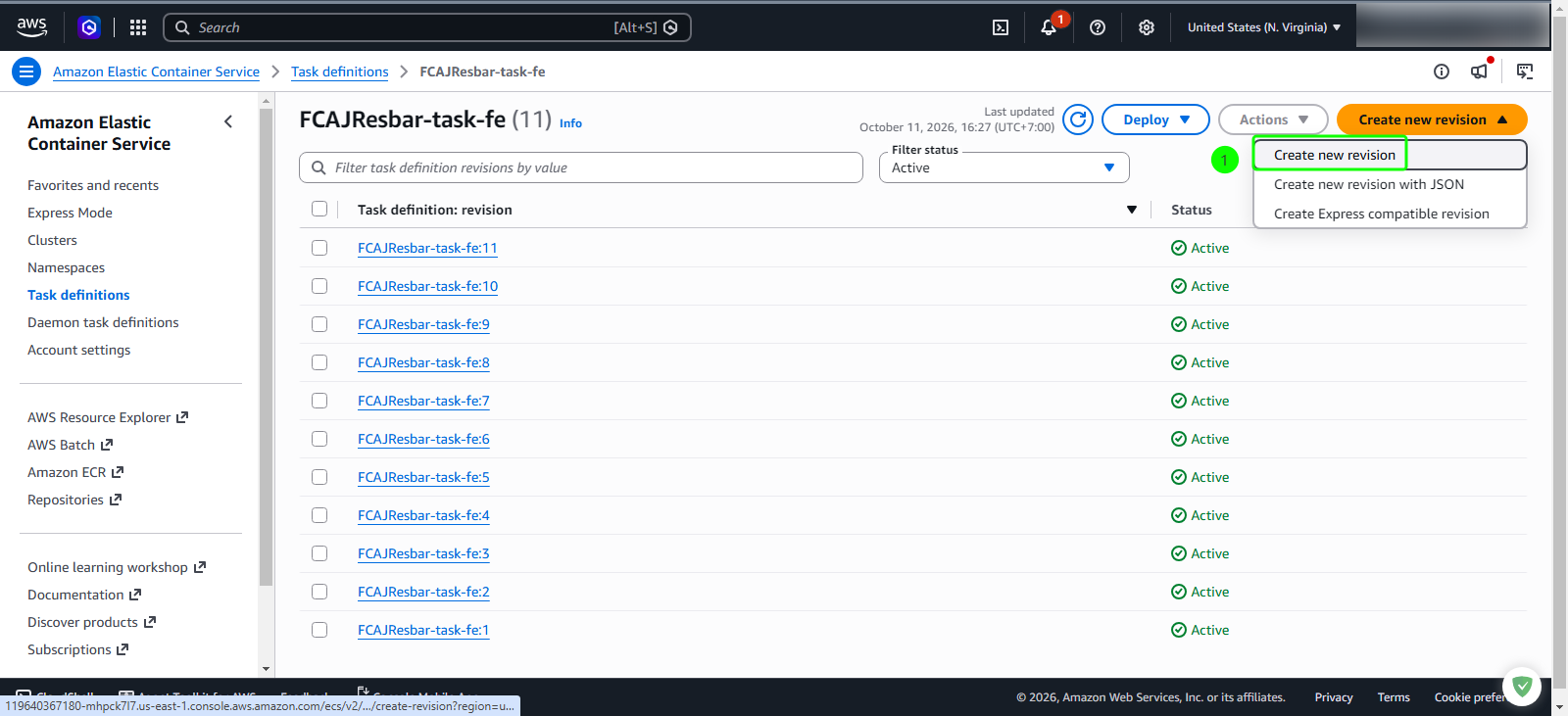
Task: Click the refresh revisions icon button
Action: pos(1078,119)
